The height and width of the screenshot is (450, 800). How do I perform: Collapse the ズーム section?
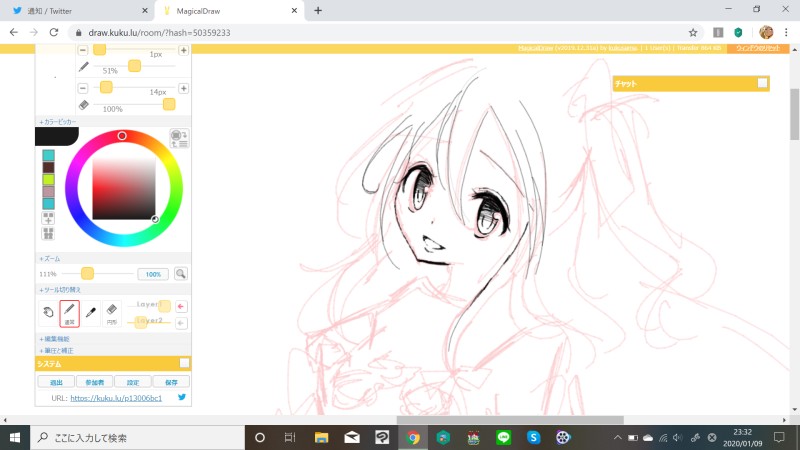click(x=50, y=259)
